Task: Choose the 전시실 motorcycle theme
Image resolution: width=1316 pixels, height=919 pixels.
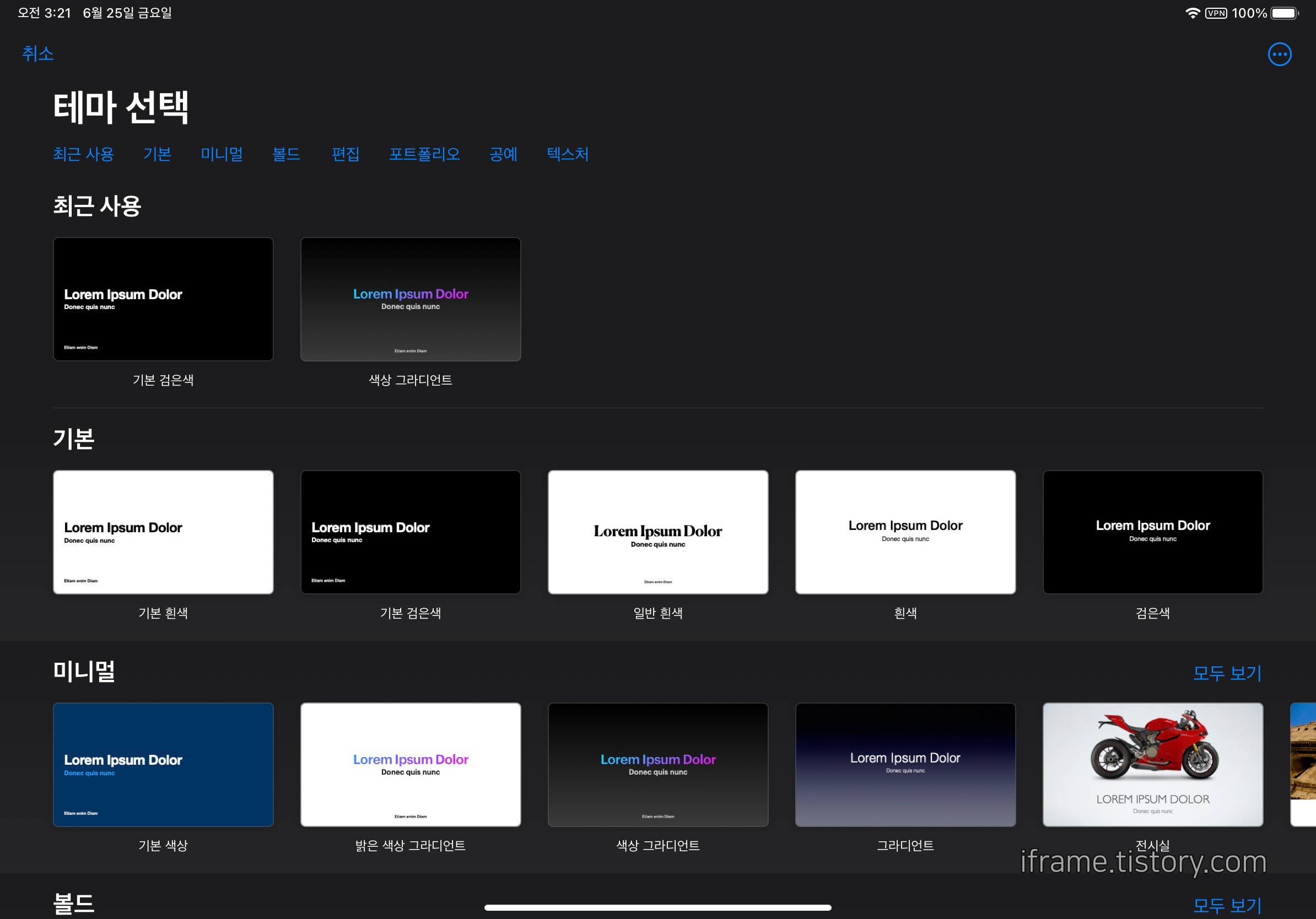Action: click(1152, 764)
